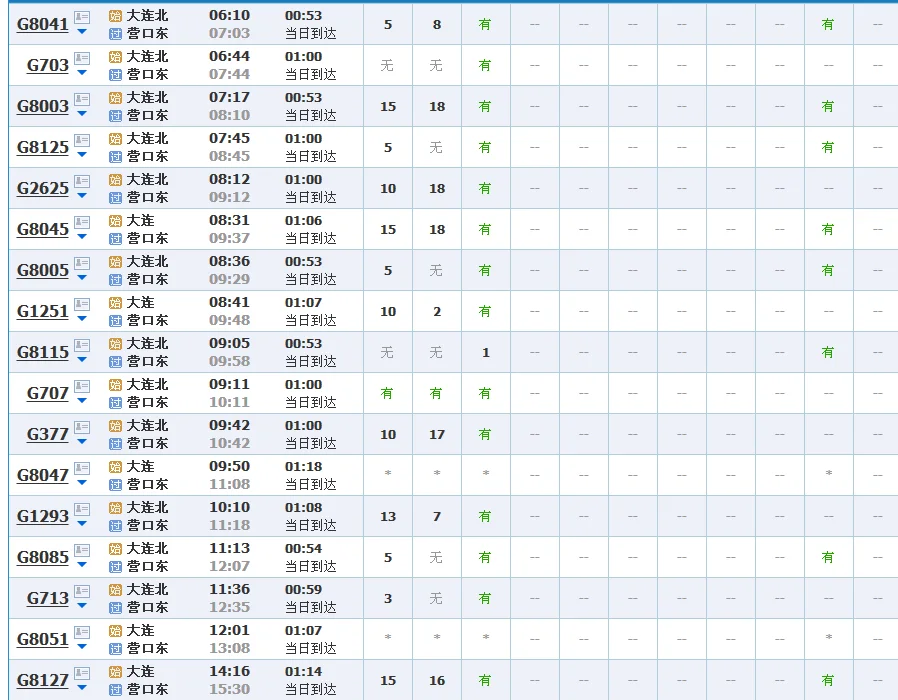Screen dimensions: 898x700
Task: Open the G8085 train number link
Action: [x=43, y=557]
